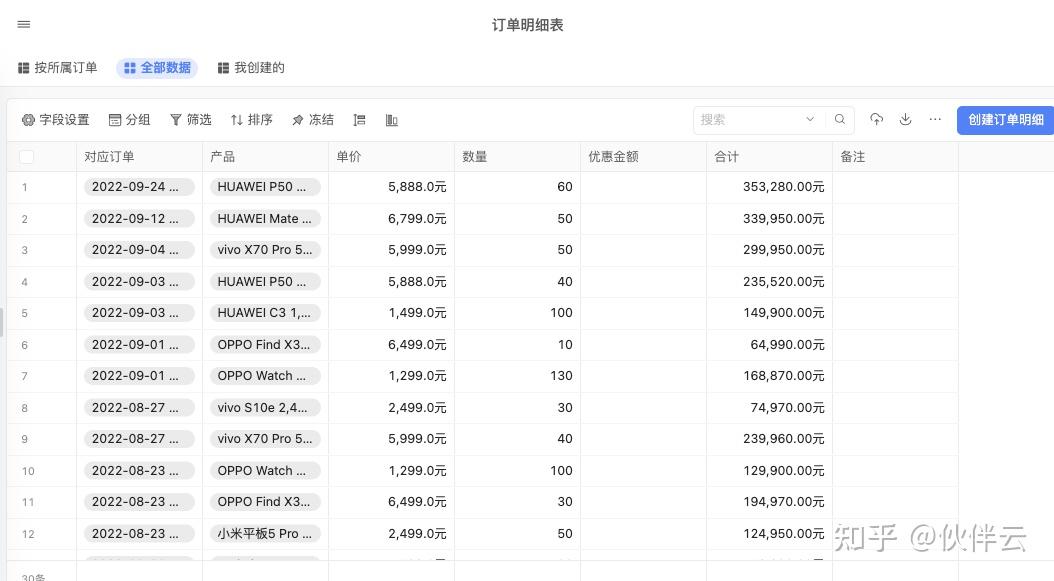Open the 筛选 filter option
Viewport: 1054px width, 581px height.
pos(191,120)
